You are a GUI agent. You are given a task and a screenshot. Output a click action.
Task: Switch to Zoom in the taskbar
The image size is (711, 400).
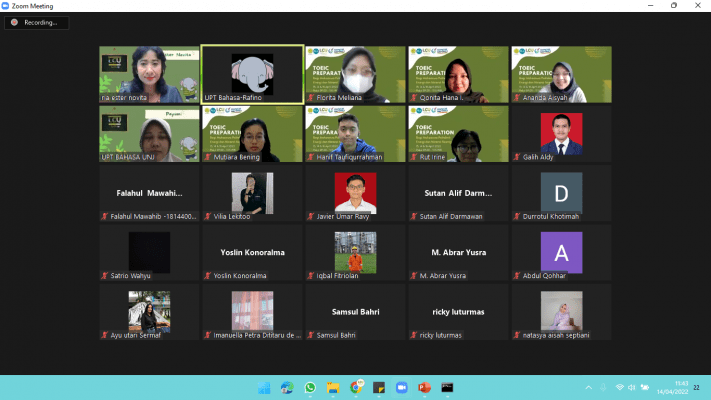[x=402, y=387]
